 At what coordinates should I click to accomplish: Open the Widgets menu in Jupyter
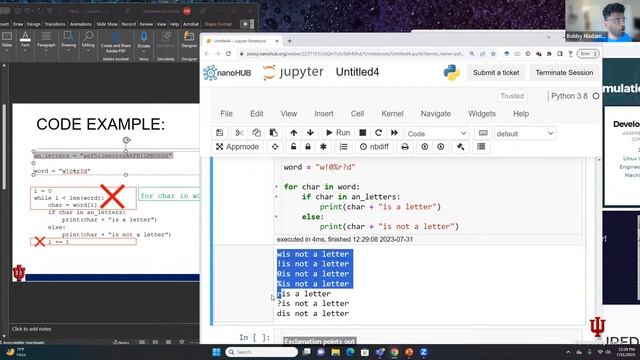(482, 114)
